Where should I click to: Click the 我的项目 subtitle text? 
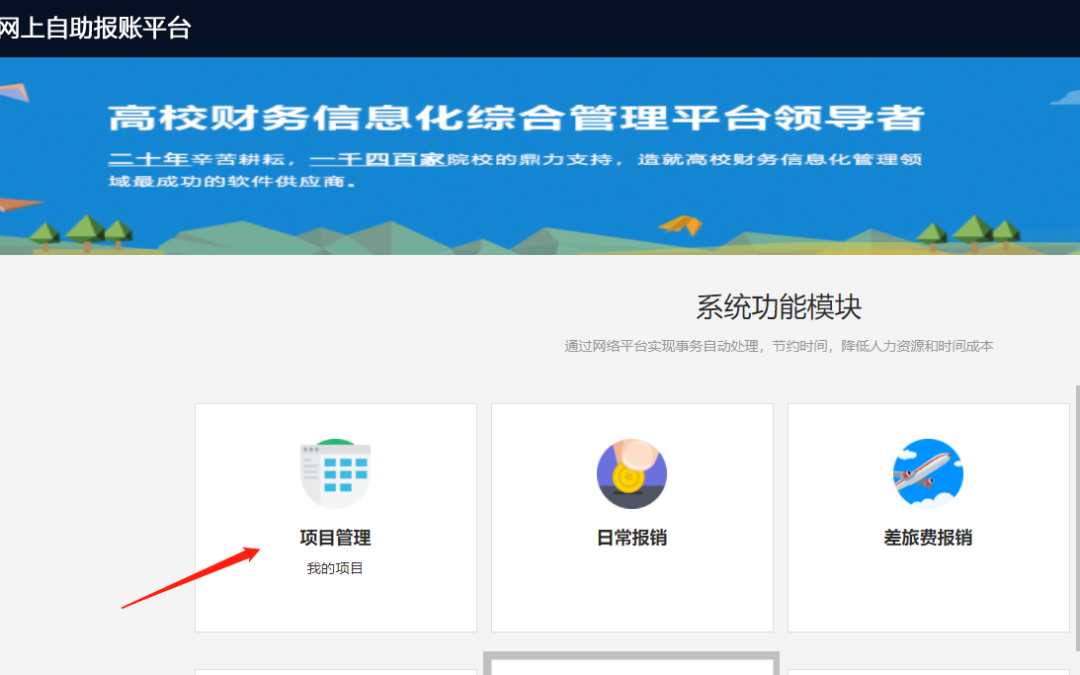(335, 569)
